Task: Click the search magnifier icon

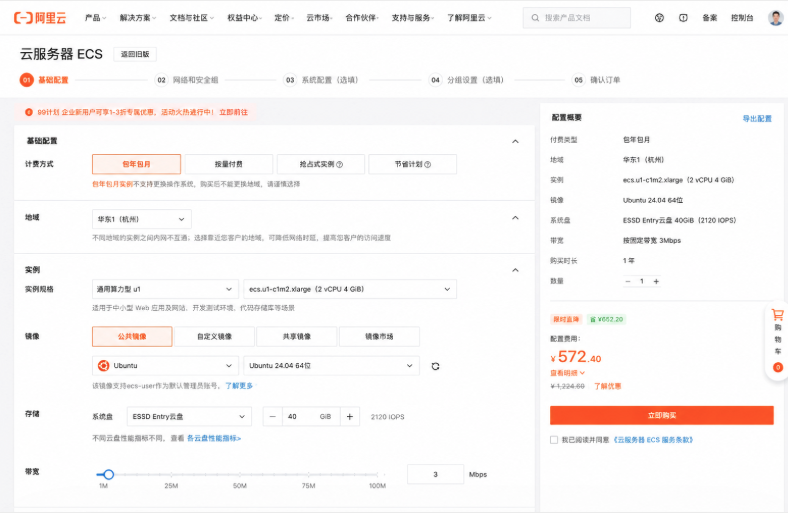Action: [x=535, y=18]
